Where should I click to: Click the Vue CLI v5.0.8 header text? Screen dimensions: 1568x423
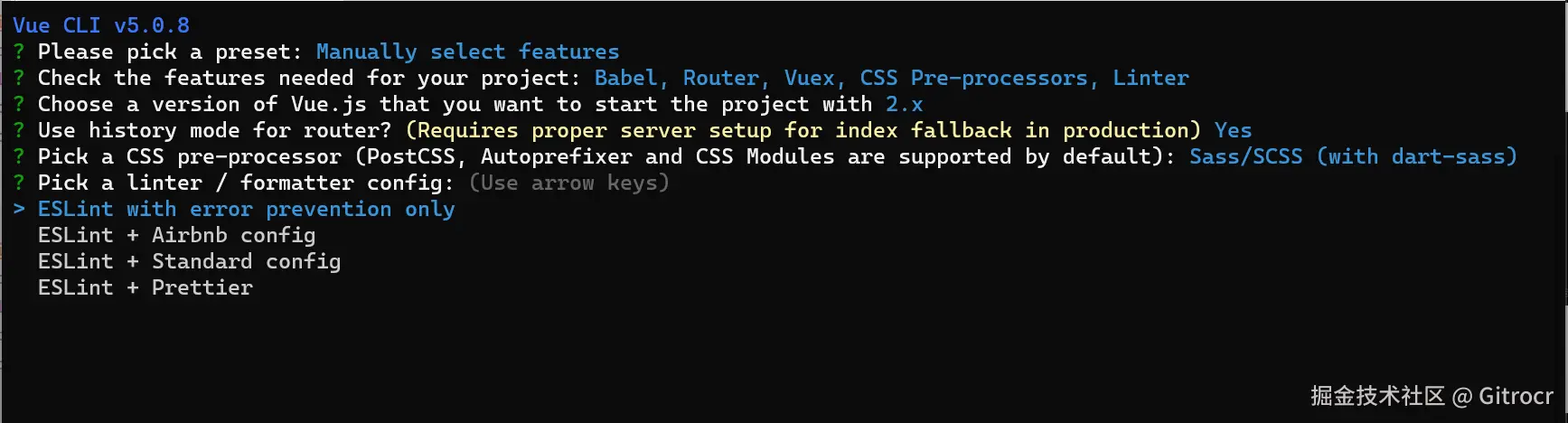pos(101,25)
